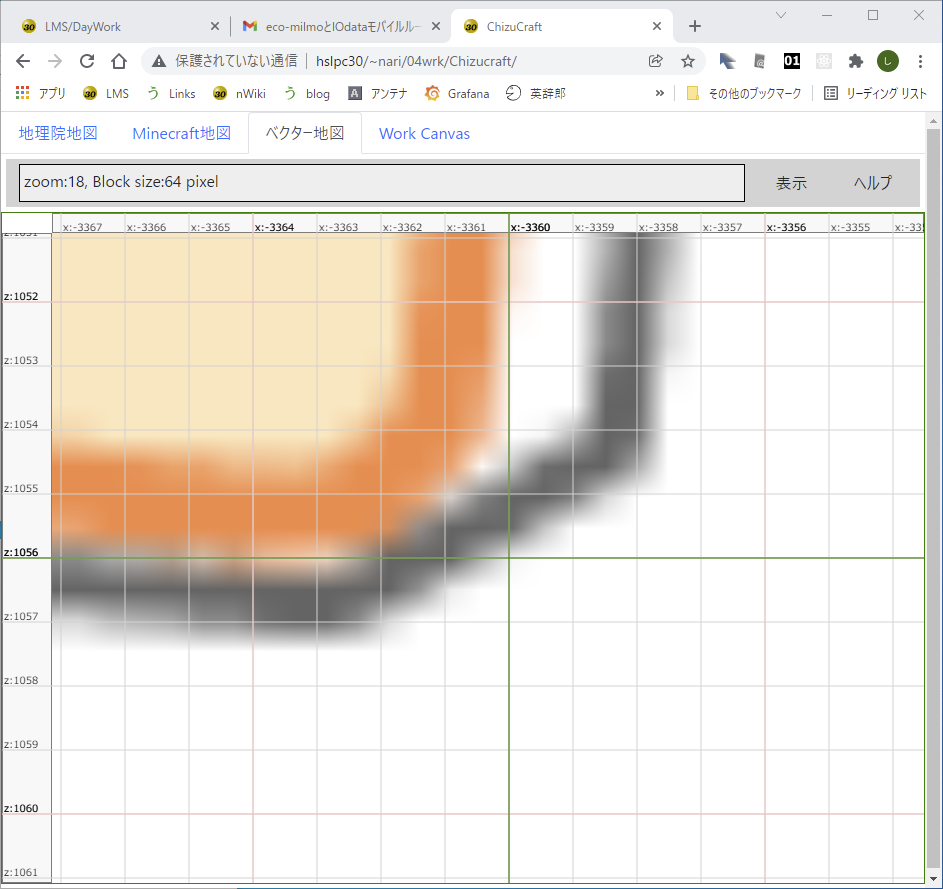Click the back navigation arrow
Image resolution: width=943 pixels, height=889 pixels.
click(x=23, y=61)
